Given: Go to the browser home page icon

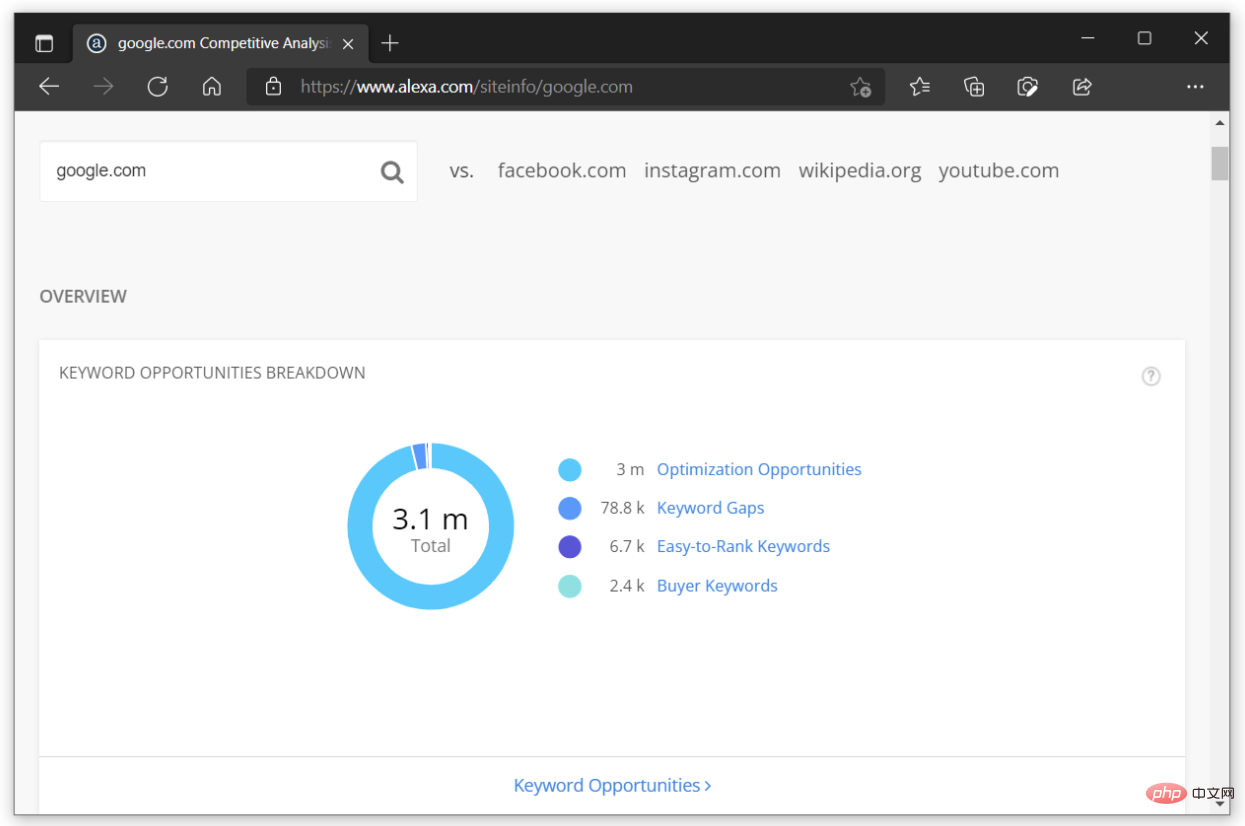Looking at the screenshot, I should 211,87.
